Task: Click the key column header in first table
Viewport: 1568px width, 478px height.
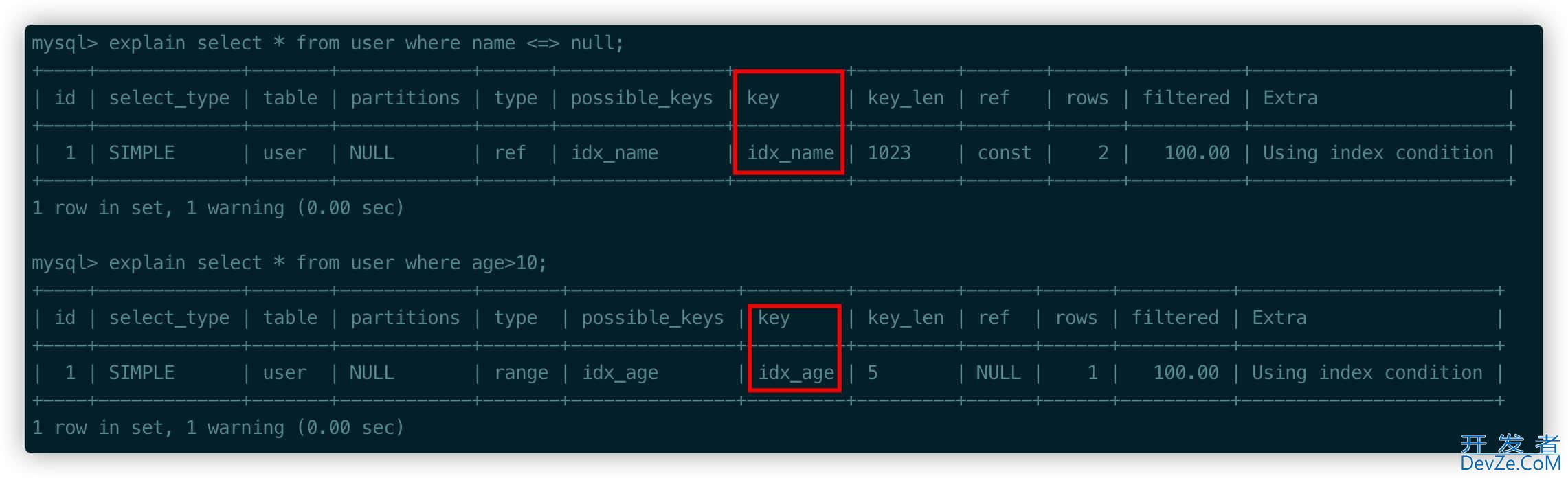Action: click(763, 98)
